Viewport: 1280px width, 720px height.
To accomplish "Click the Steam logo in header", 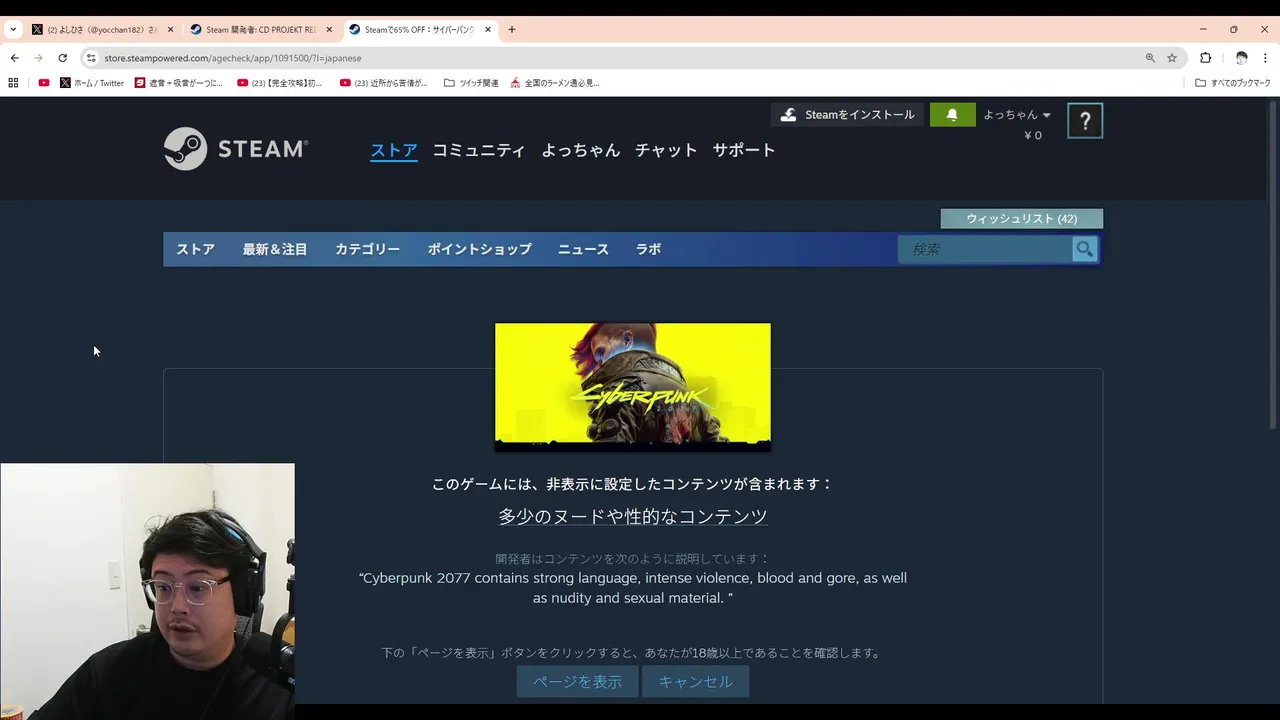I will (236, 149).
